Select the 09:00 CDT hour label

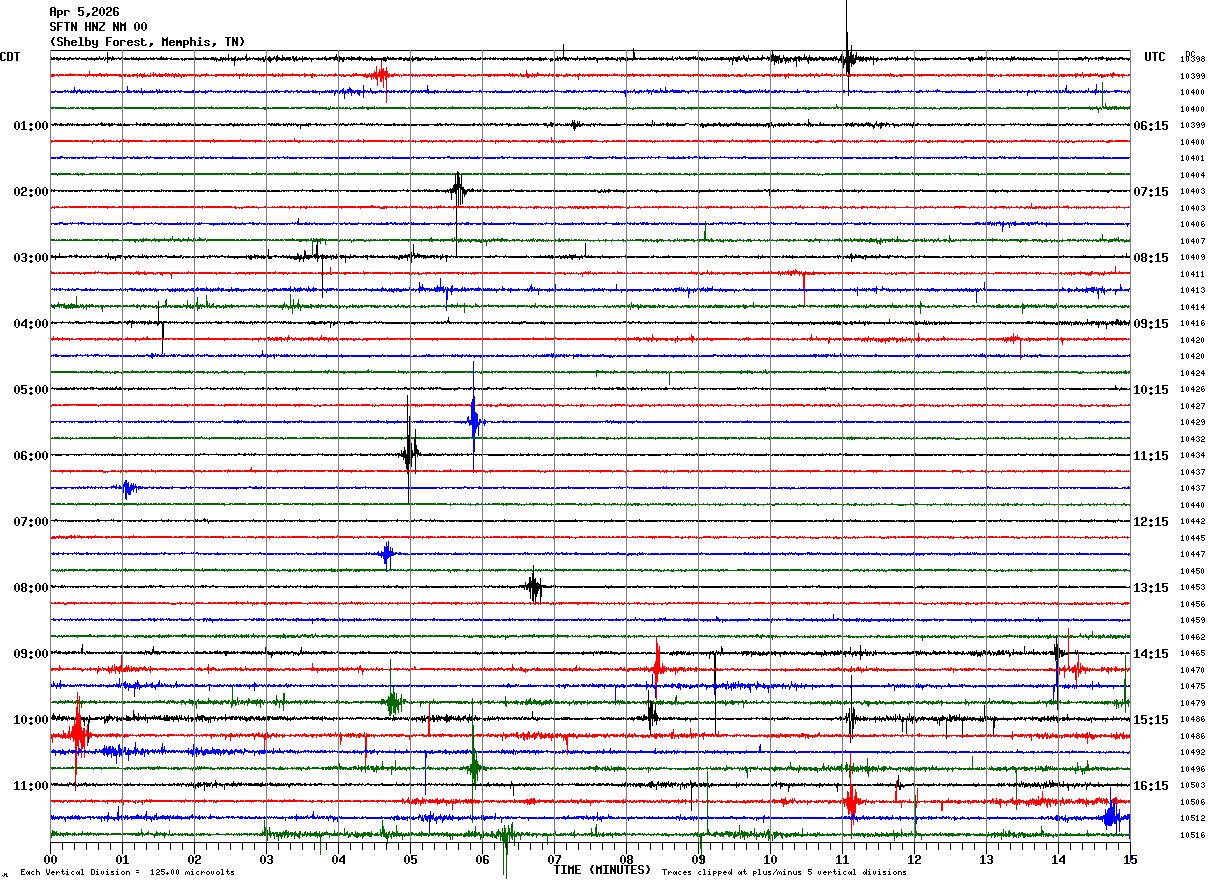tap(31, 654)
